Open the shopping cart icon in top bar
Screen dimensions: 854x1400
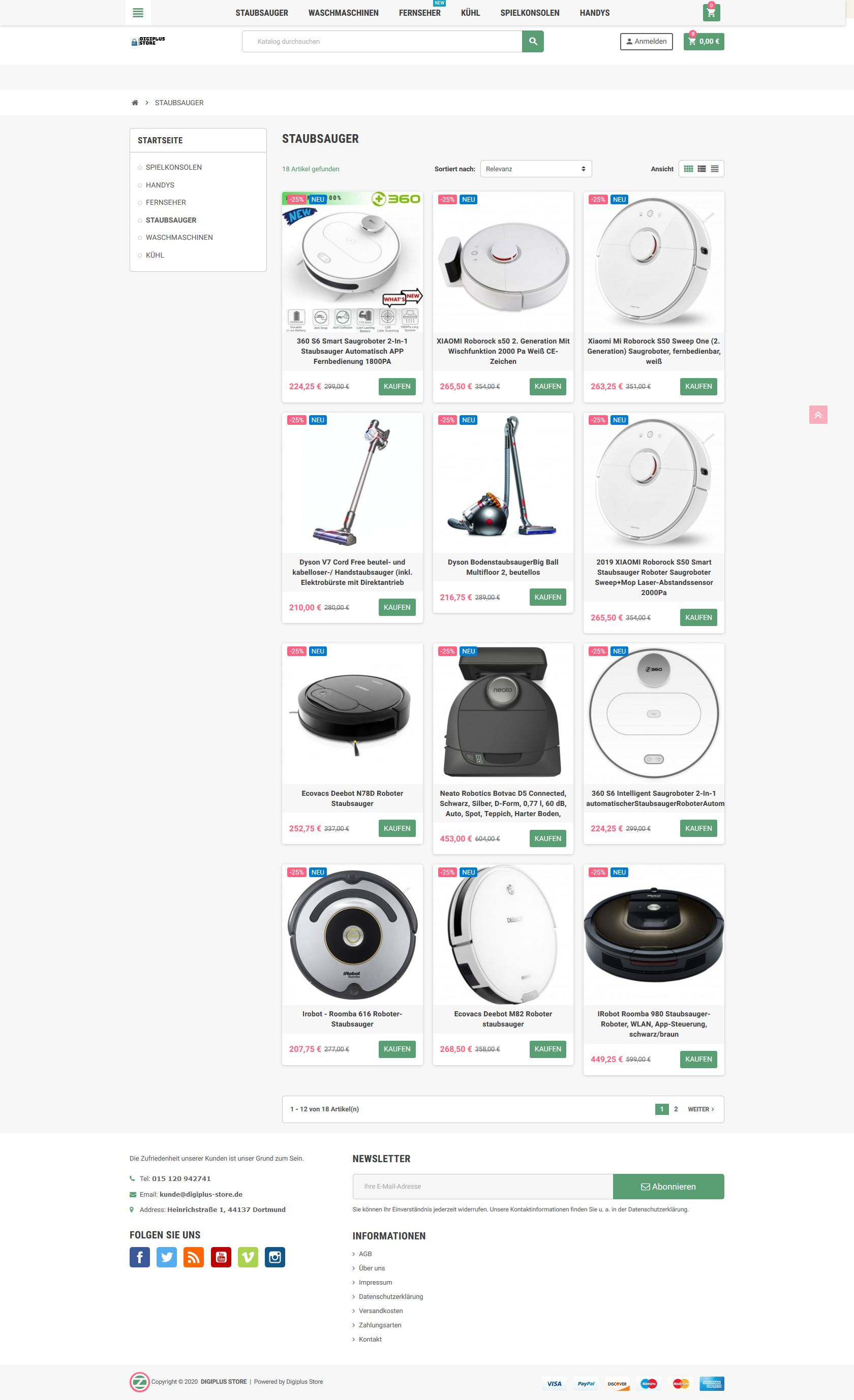(x=711, y=13)
